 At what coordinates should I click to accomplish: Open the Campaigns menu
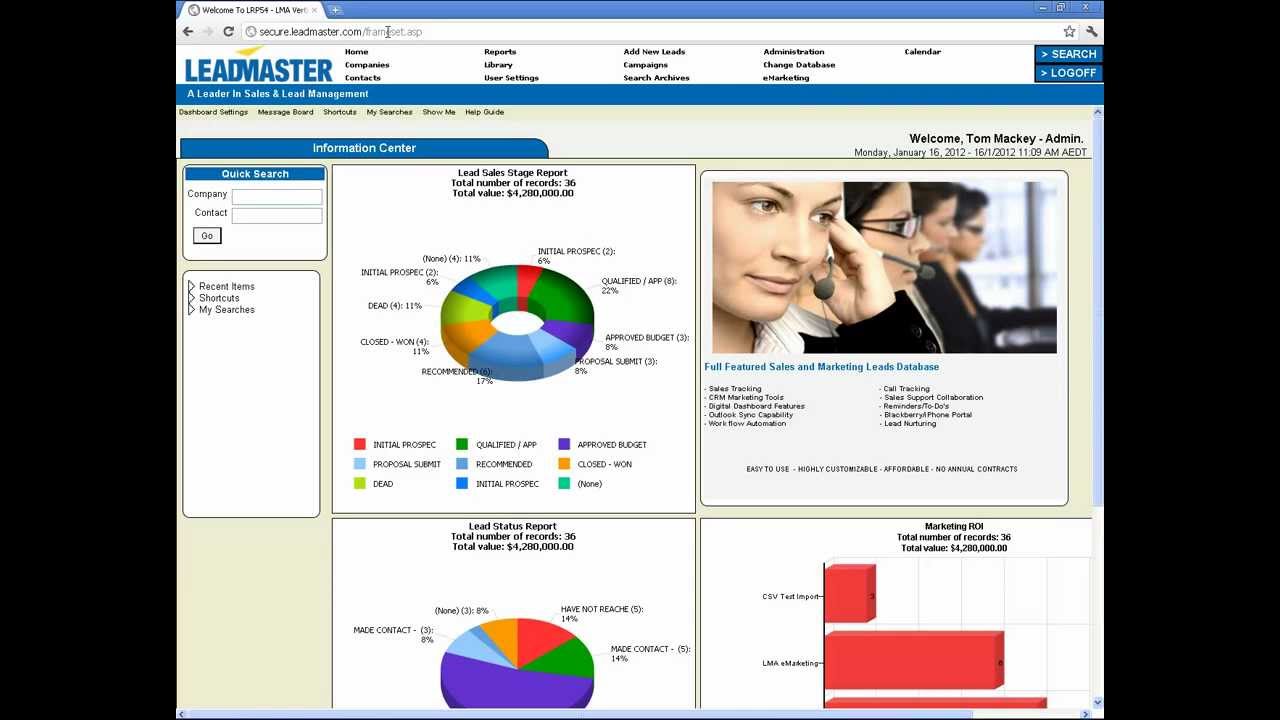(x=645, y=65)
